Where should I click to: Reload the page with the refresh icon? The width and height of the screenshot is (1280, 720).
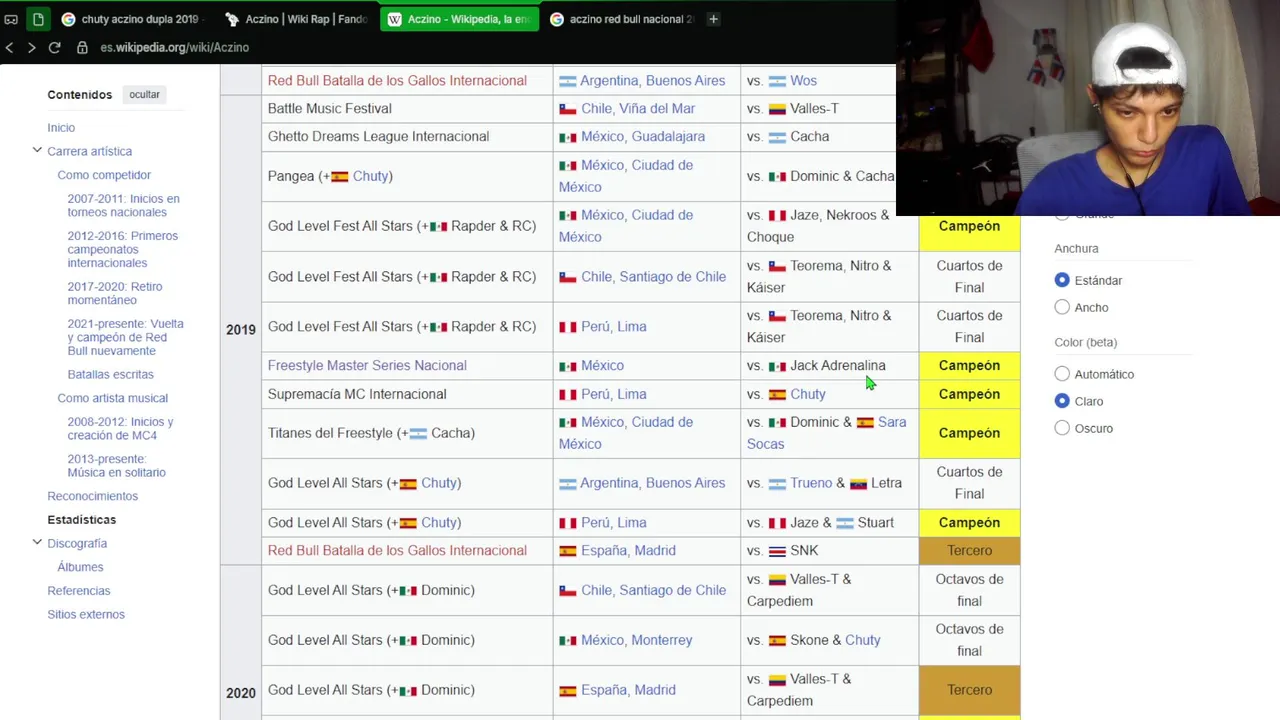click(55, 47)
